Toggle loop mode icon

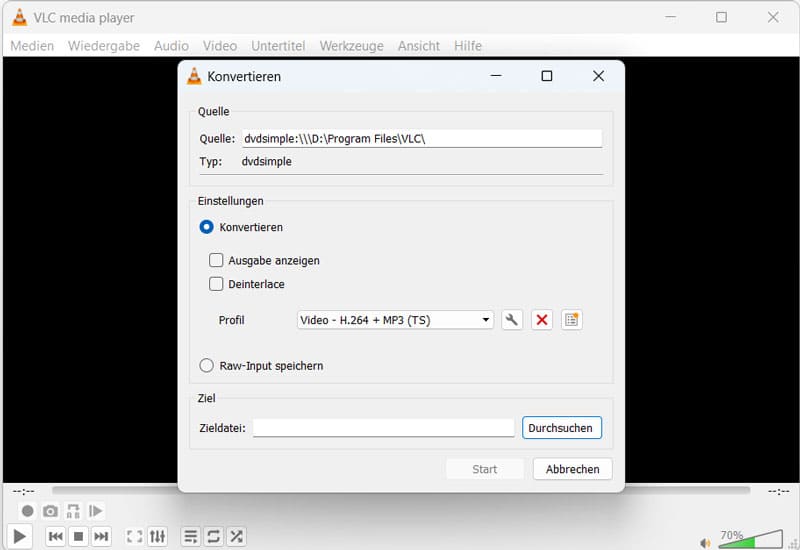pyautogui.click(x=213, y=536)
